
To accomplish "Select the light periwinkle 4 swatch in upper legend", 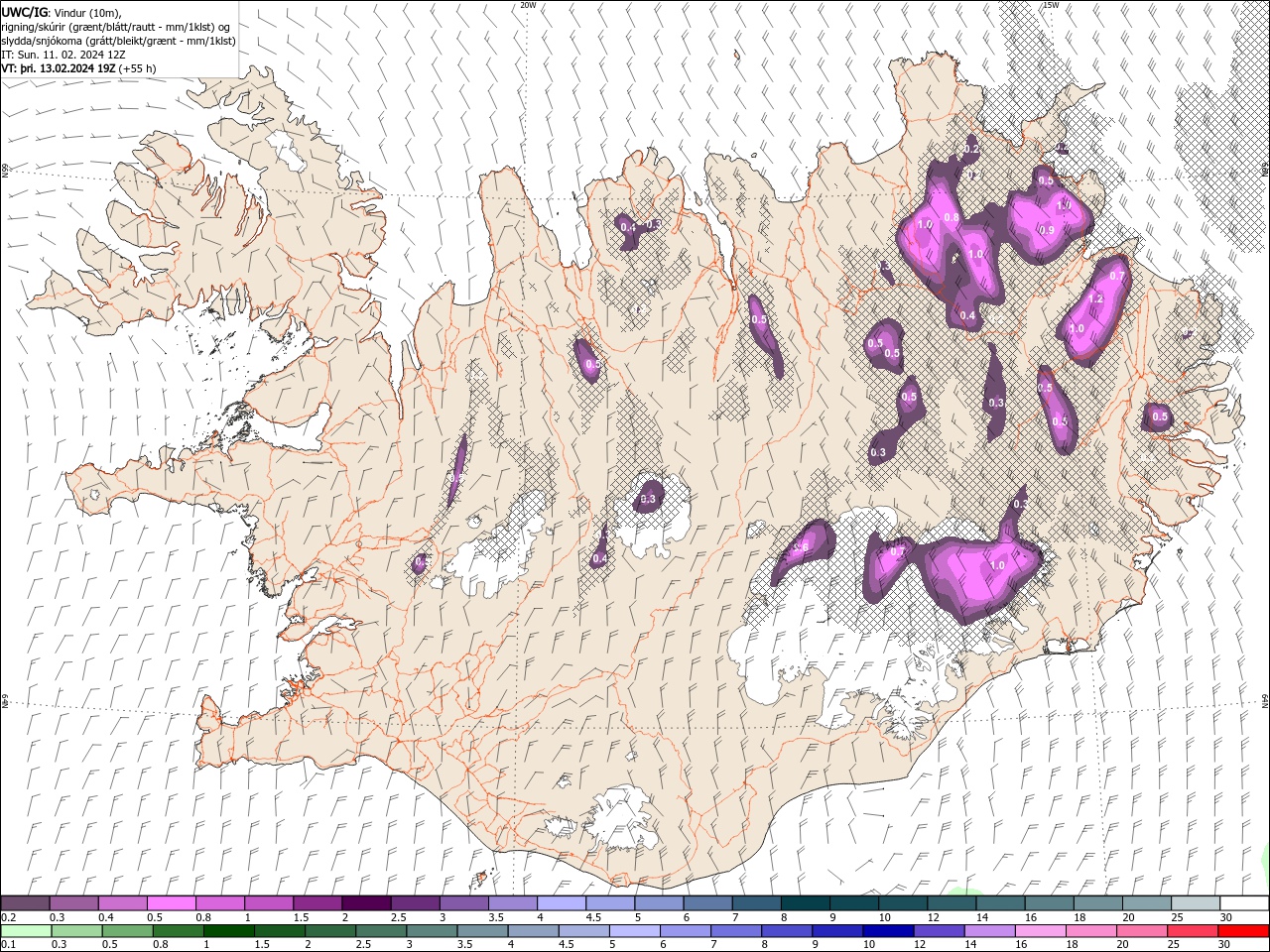I will click(x=562, y=903).
